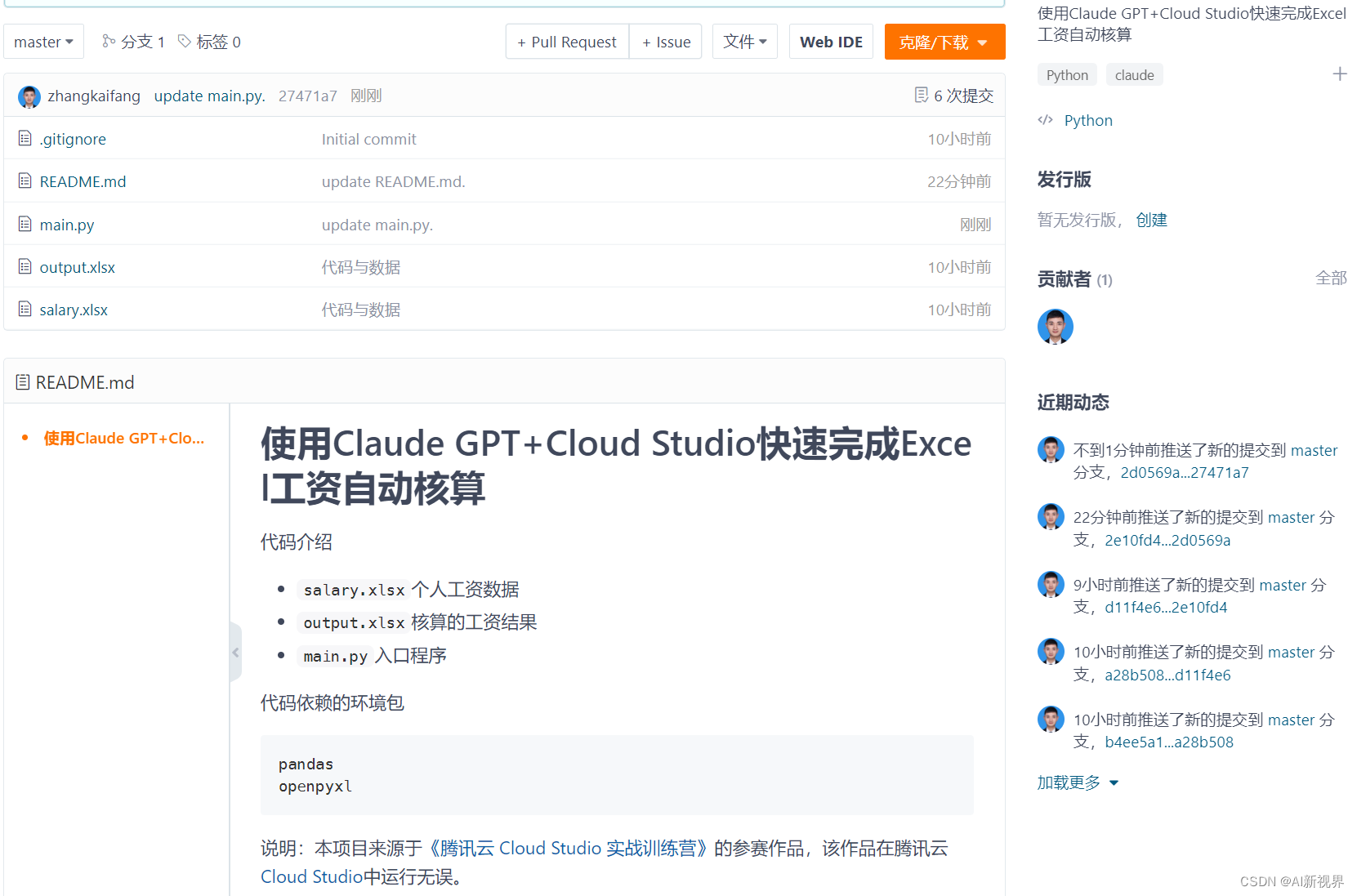Open 'Initial commit' message link

point(368,139)
